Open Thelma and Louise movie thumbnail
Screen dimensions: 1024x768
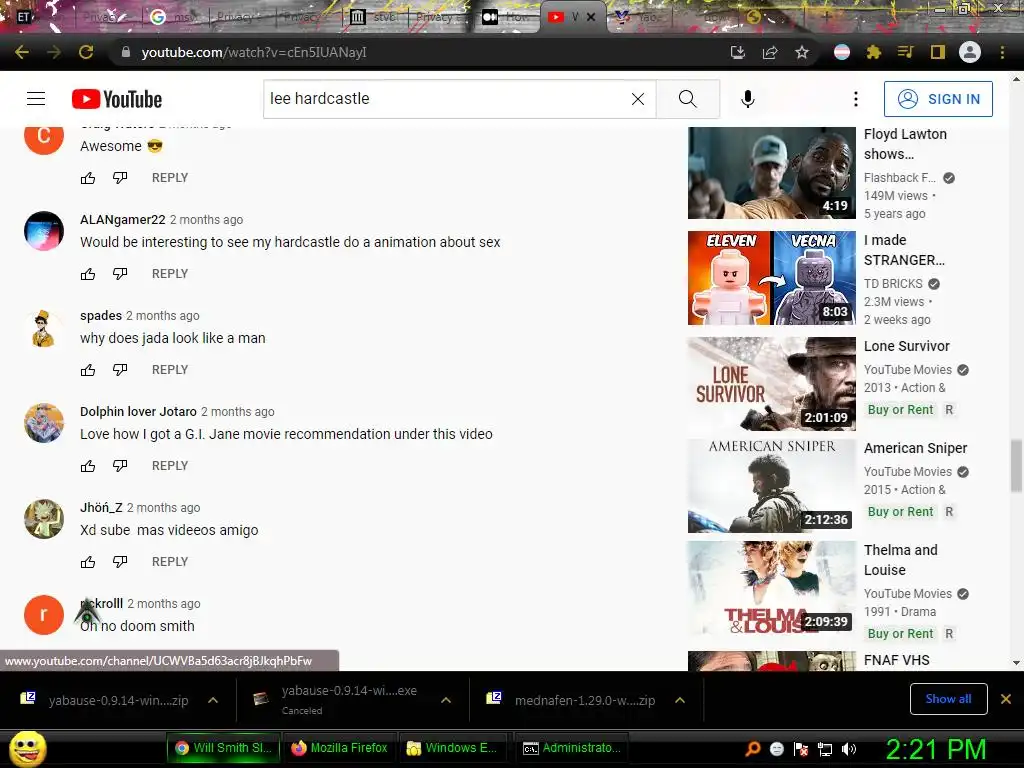[771, 588]
